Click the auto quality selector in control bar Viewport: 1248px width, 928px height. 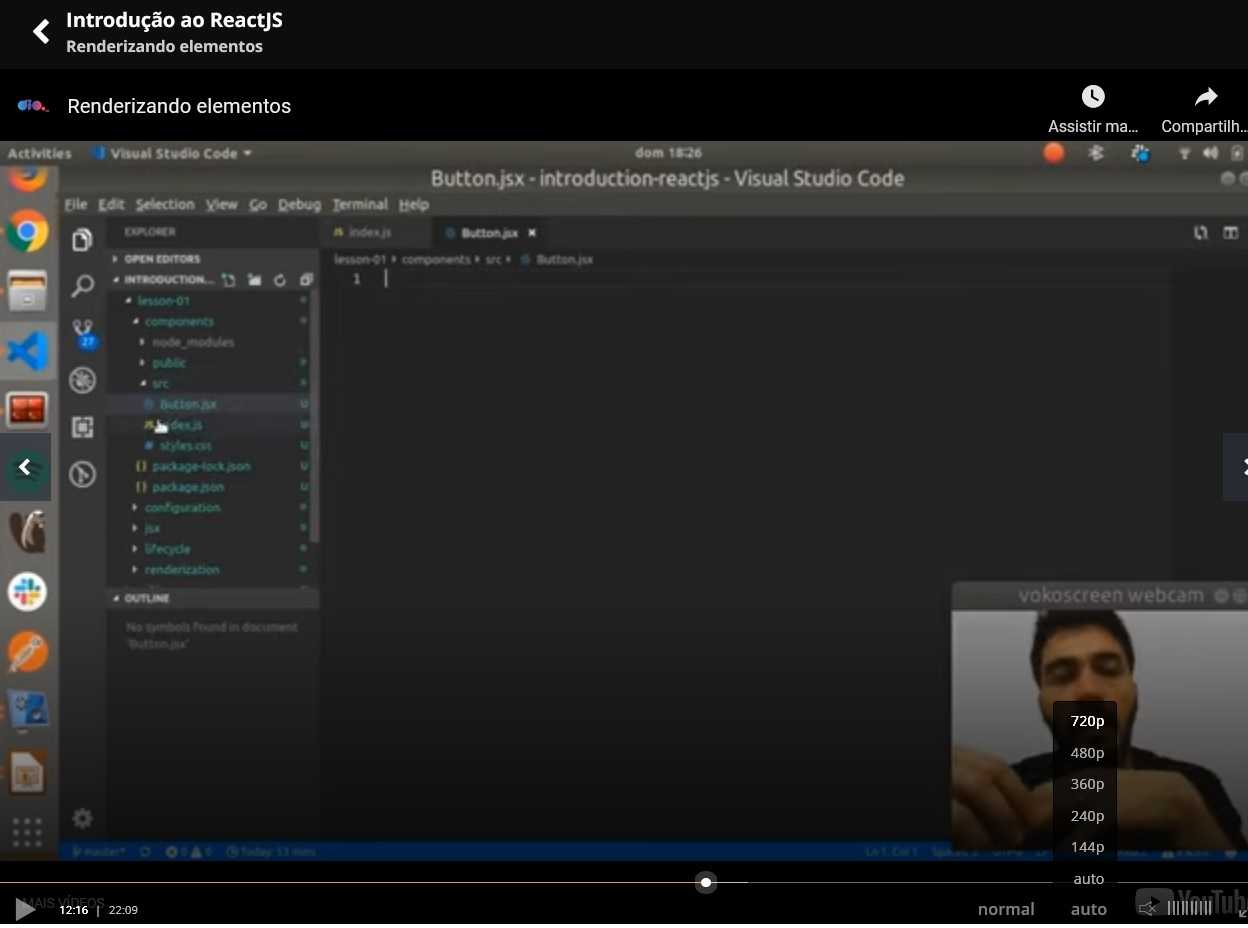[1088, 909]
